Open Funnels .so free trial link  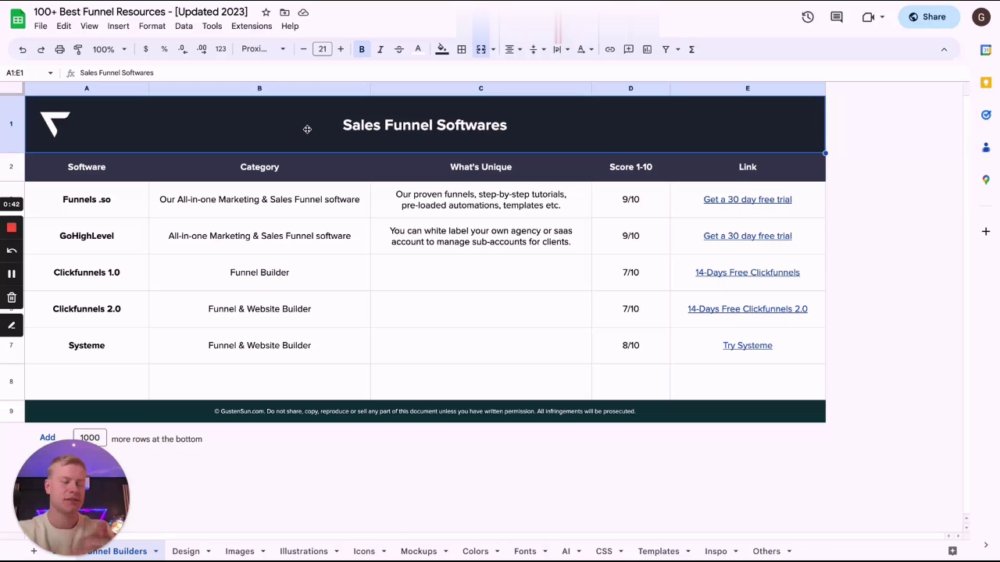pos(747,199)
